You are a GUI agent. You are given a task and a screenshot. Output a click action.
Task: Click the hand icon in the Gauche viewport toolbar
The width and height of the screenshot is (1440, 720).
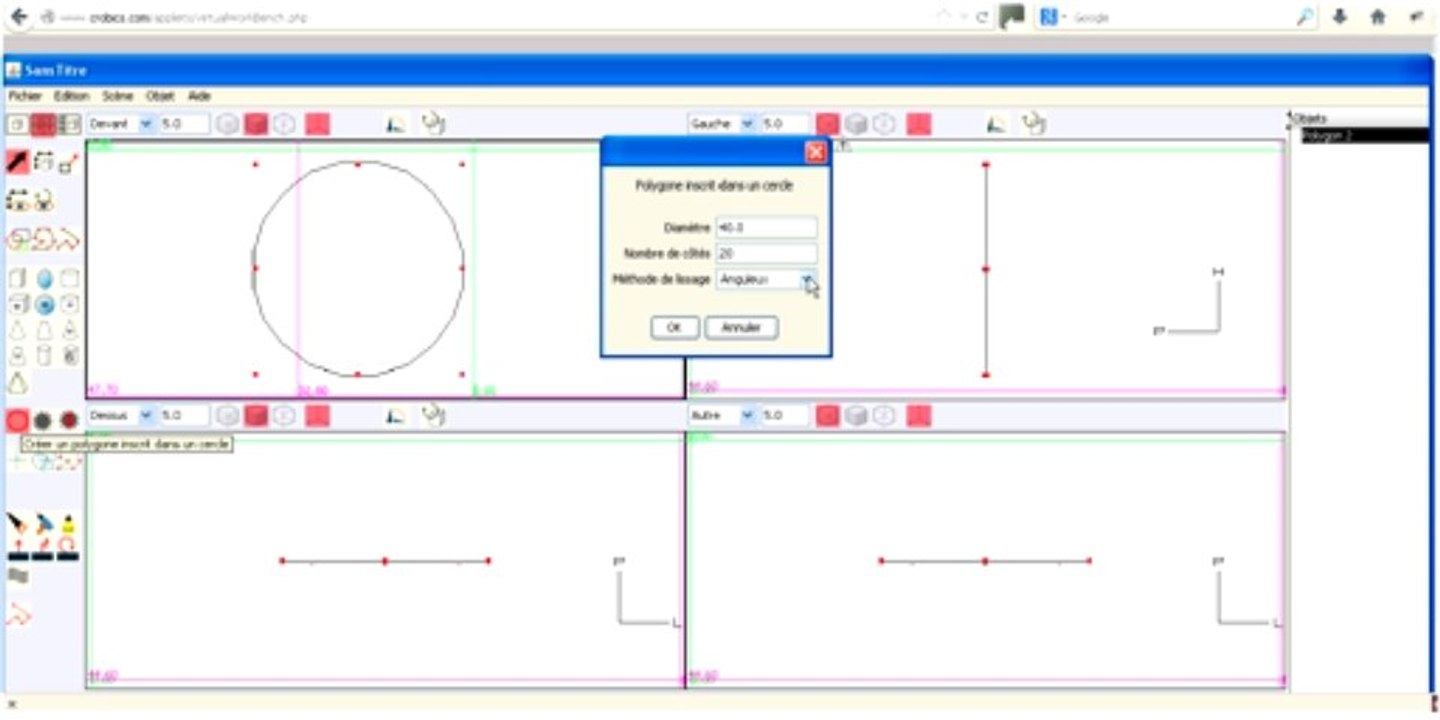[x=1033, y=124]
